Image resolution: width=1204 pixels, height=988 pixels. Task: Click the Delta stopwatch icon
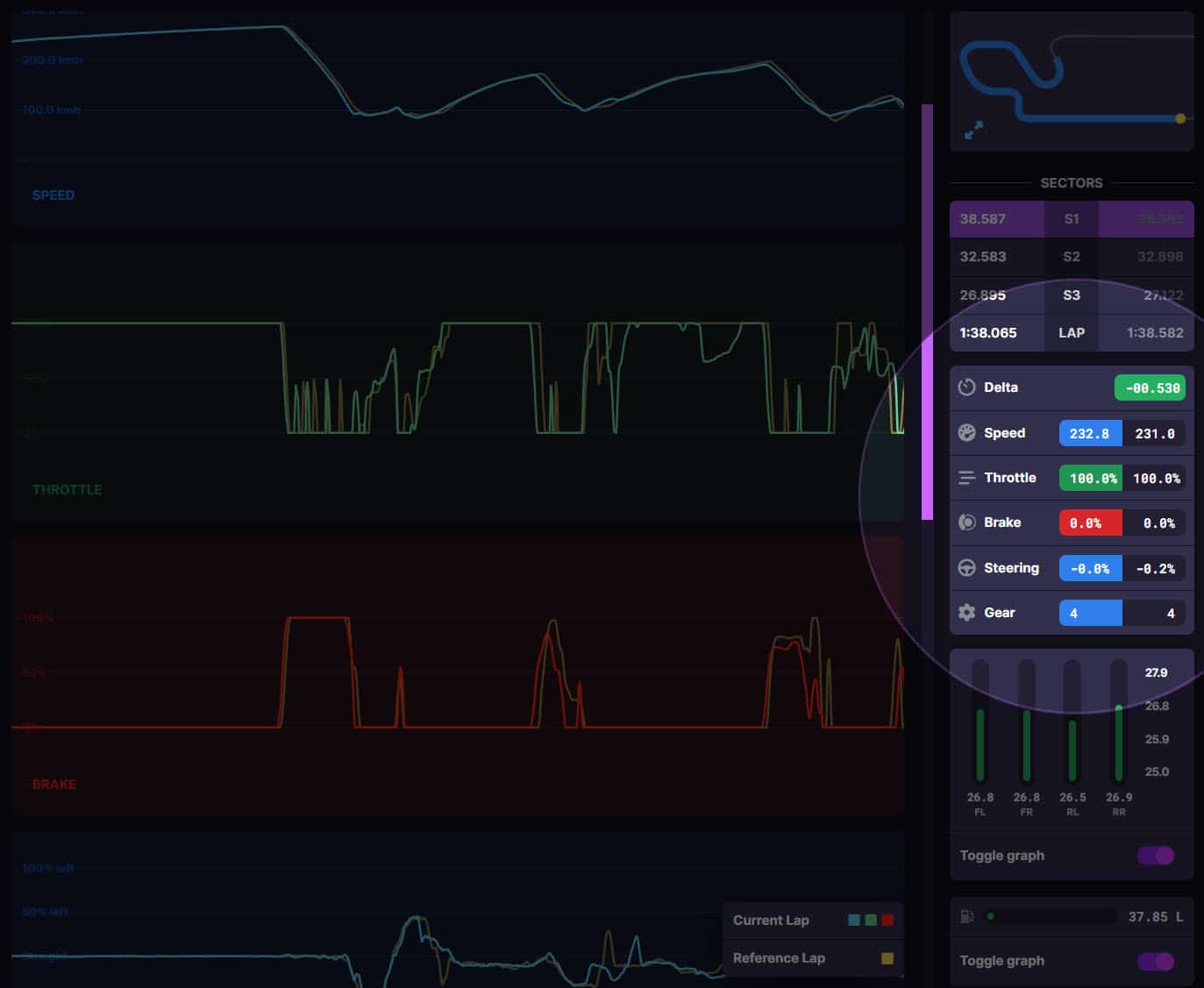pos(966,387)
